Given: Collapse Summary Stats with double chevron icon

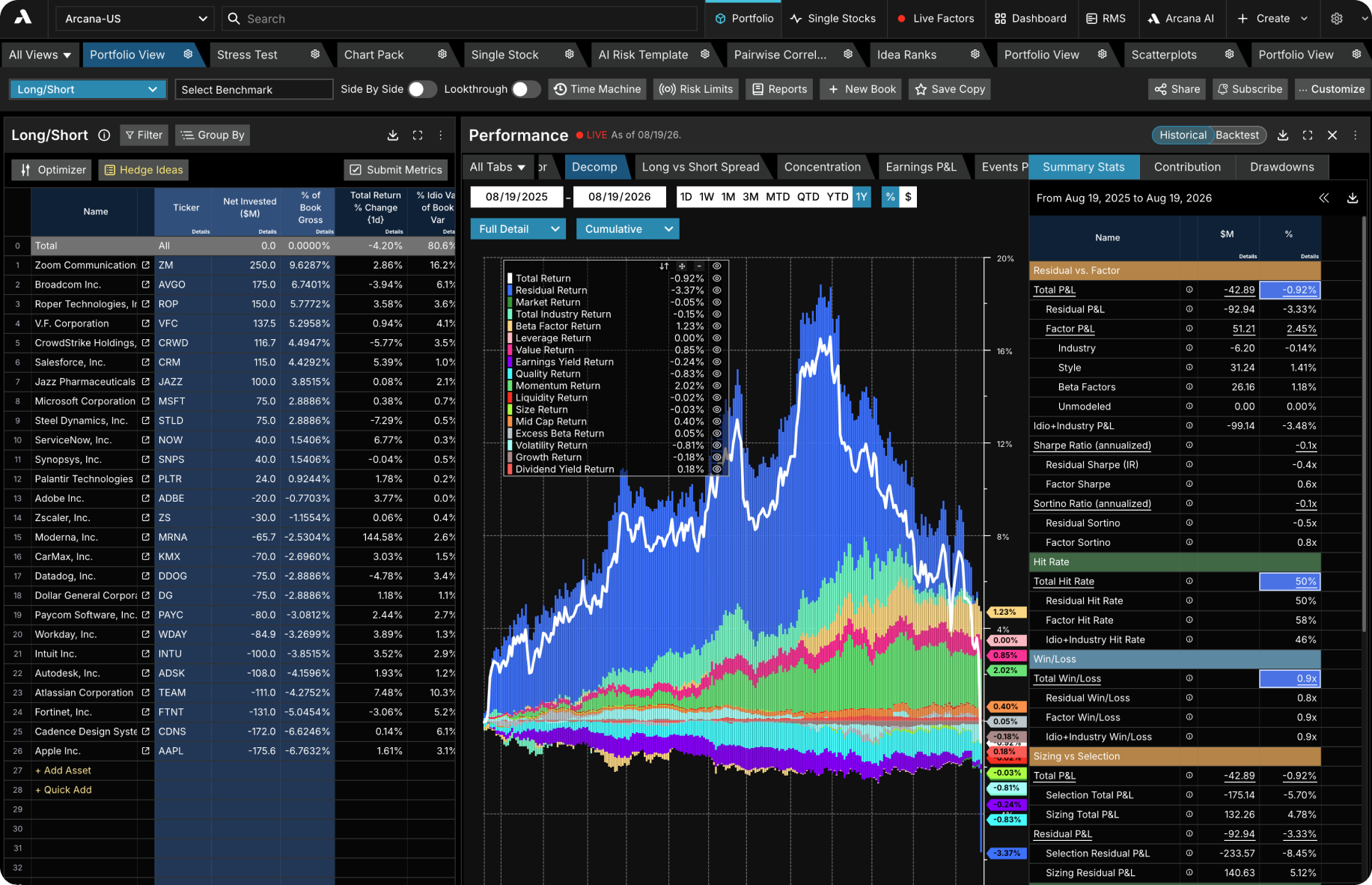Looking at the screenshot, I should click(x=1324, y=198).
